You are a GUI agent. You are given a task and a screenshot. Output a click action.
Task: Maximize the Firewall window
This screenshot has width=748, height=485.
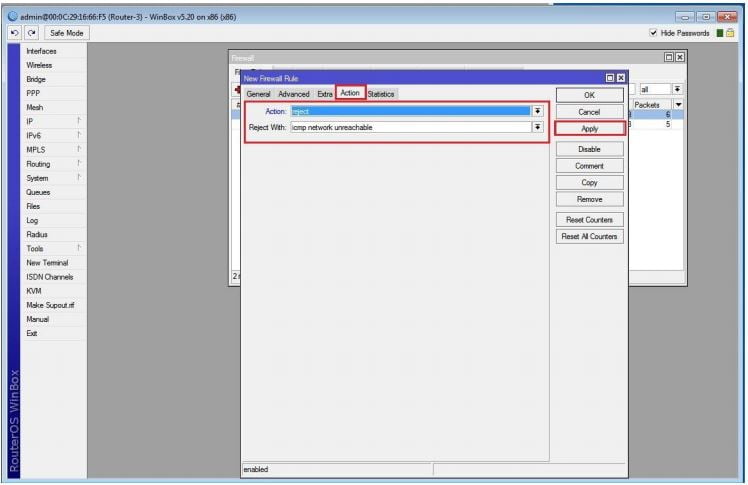669,58
